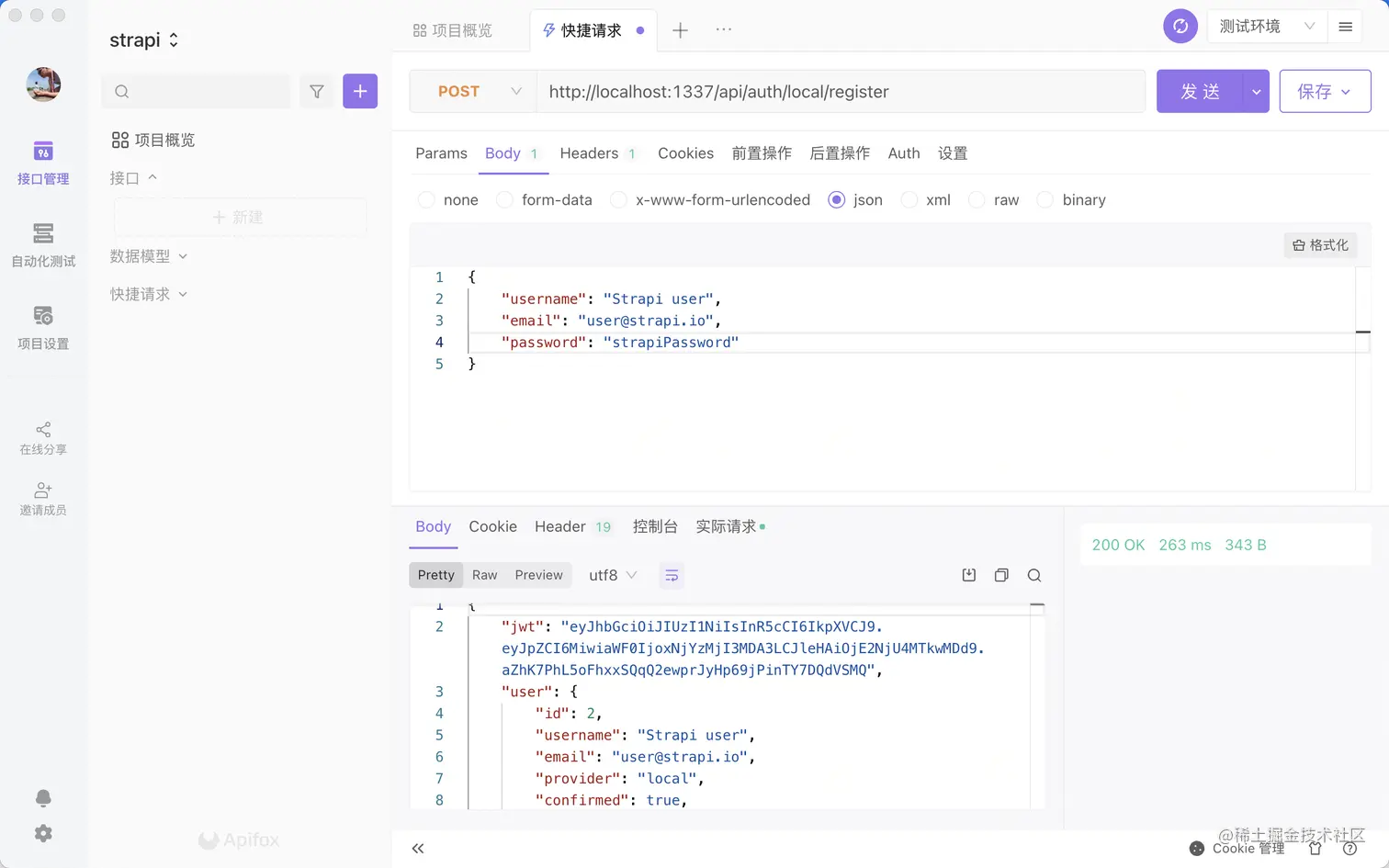
Task: Click the shirt theme icon at bottom
Action: [1316, 849]
